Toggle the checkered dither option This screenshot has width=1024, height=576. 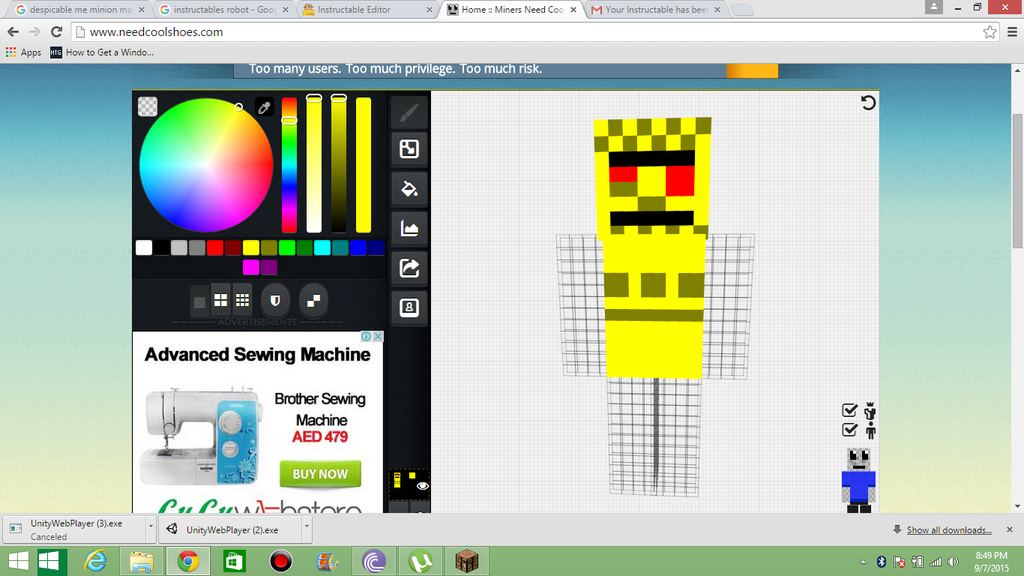[x=313, y=300]
